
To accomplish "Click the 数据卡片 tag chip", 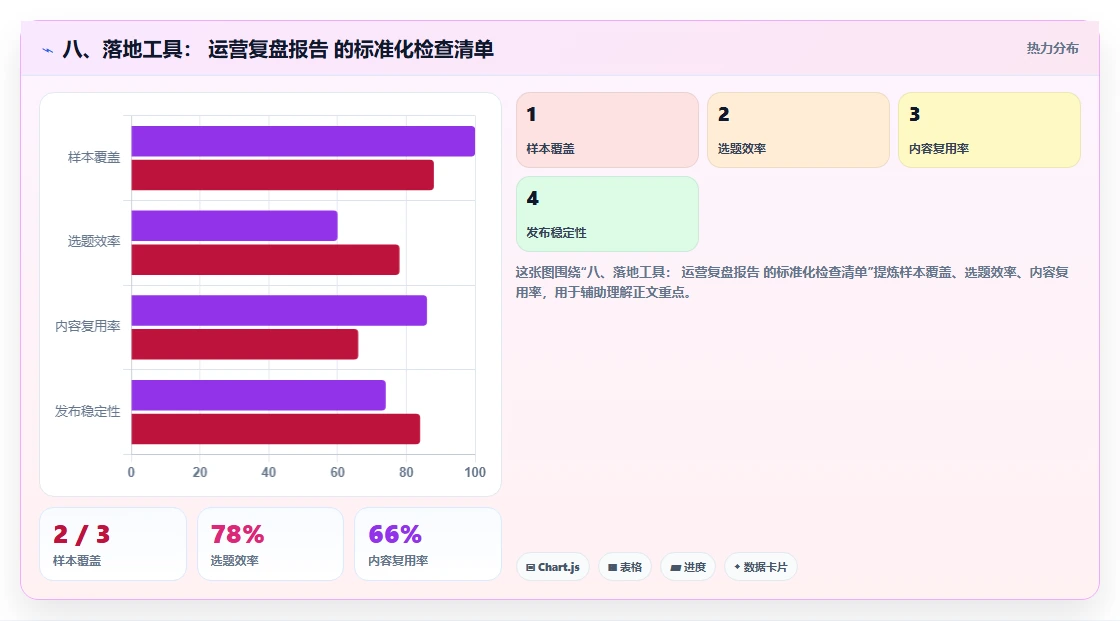I will click(x=761, y=567).
